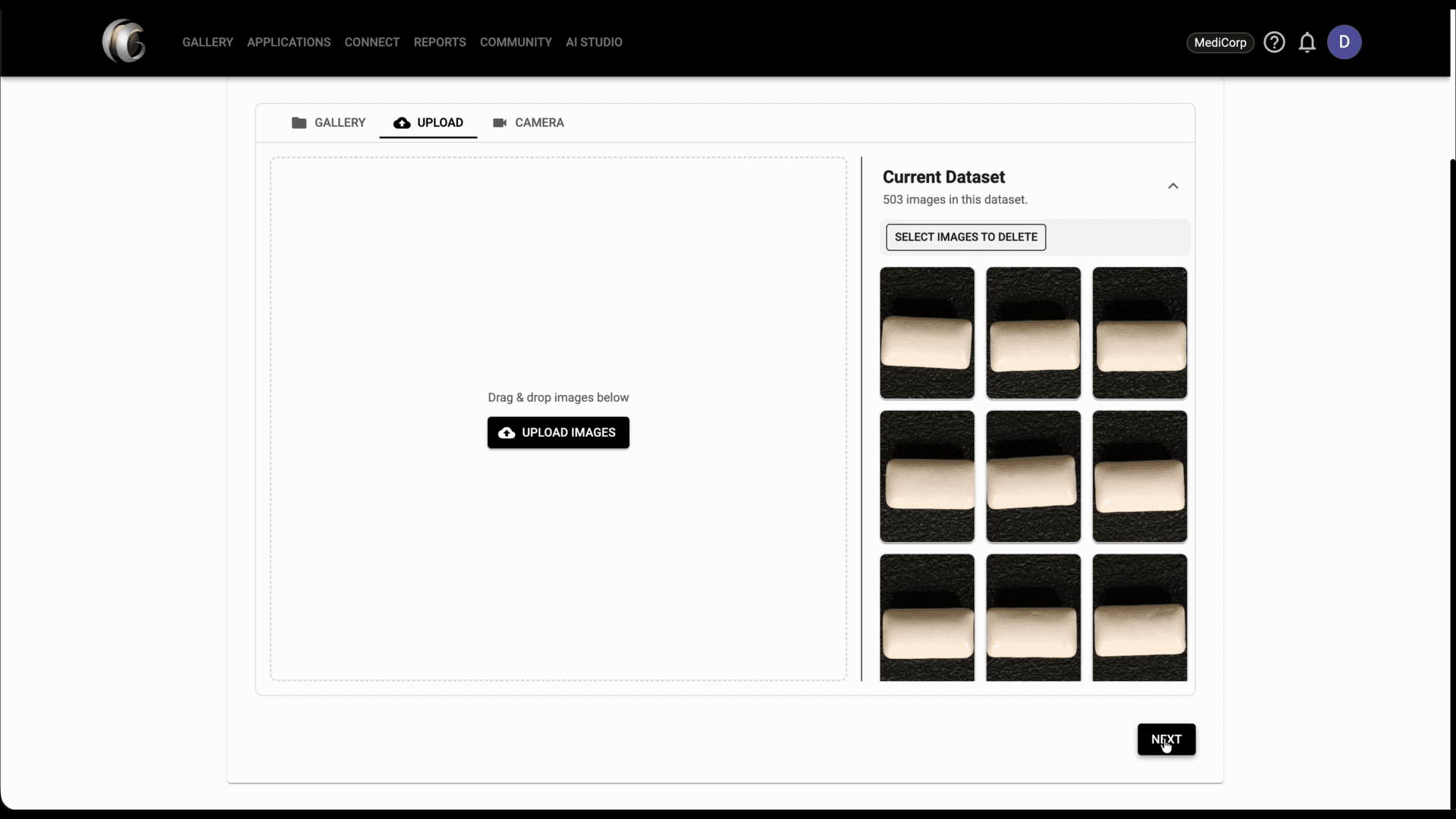This screenshot has height=819, width=1456.
Task: Click the UPLOAD IMAGES button
Action: point(557,432)
